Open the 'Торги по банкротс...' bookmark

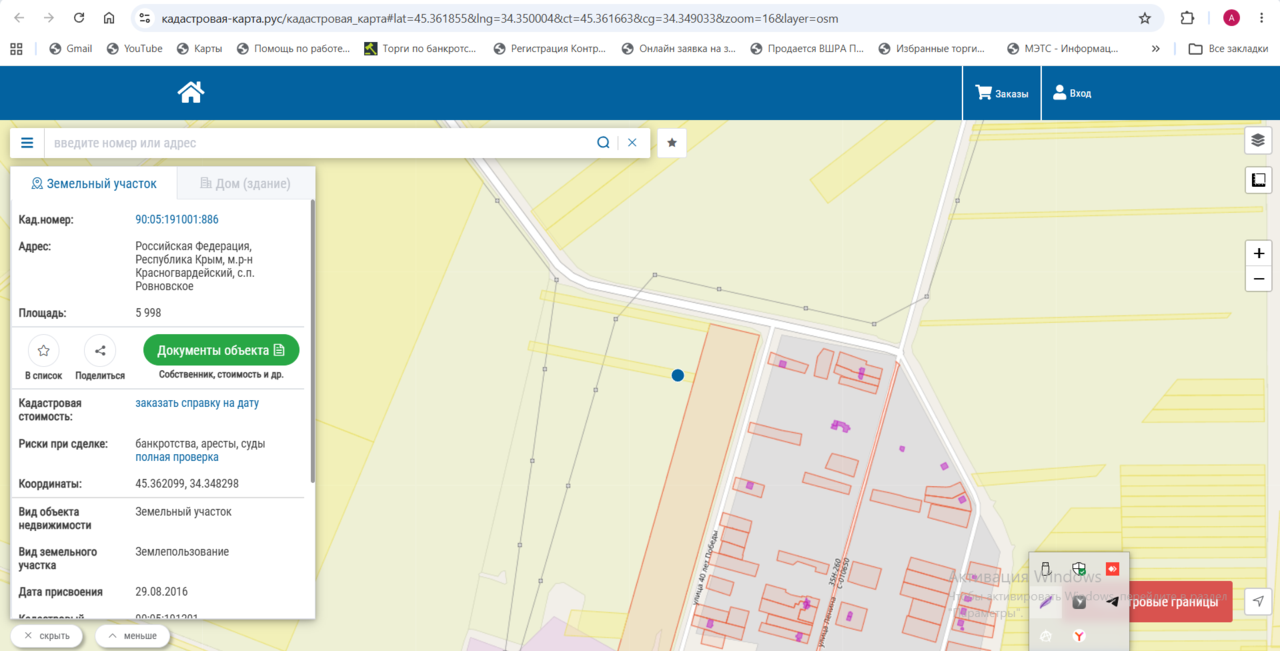coord(420,48)
